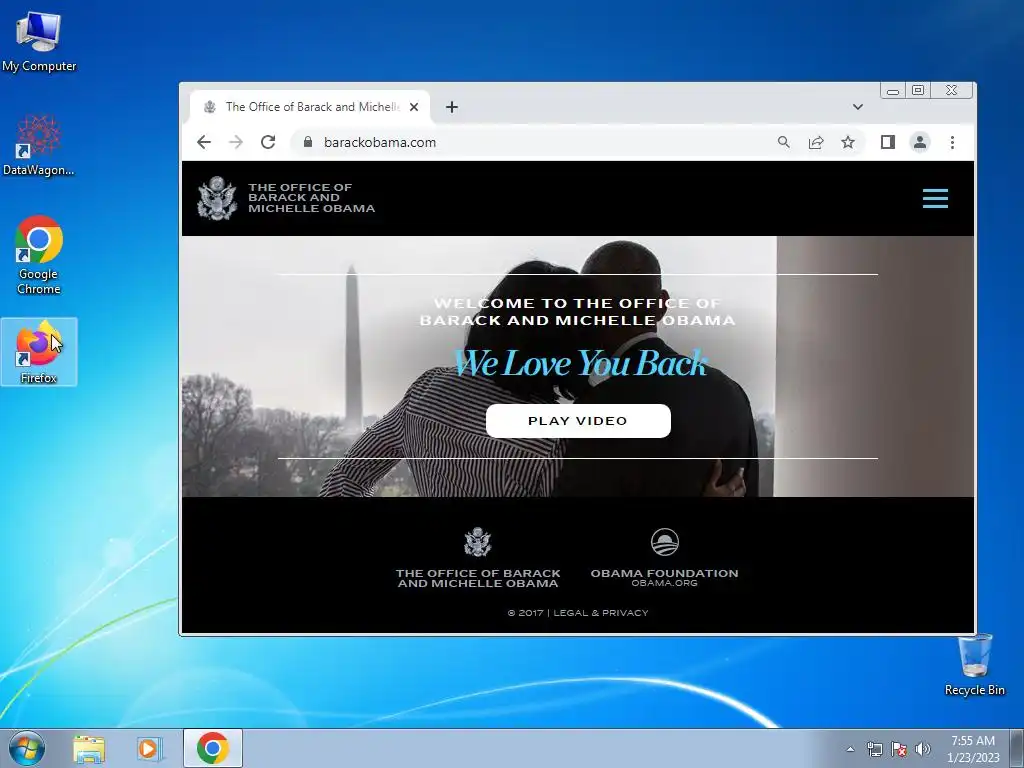Select the Recycle Bin icon
Image resolution: width=1024 pixels, height=768 pixels.
tap(974, 665)
